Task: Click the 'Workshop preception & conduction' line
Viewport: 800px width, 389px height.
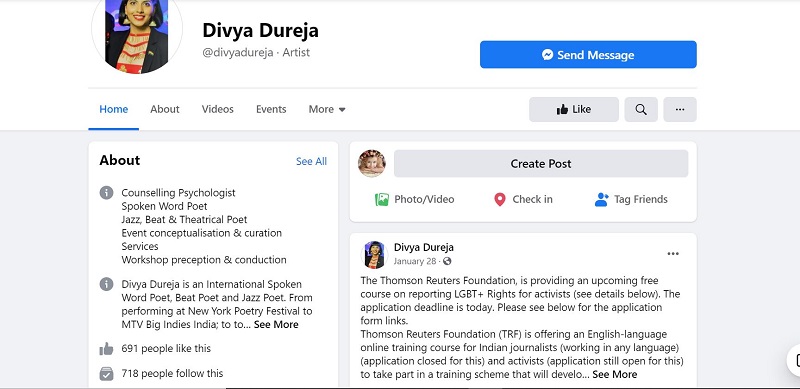Action: 204,259
